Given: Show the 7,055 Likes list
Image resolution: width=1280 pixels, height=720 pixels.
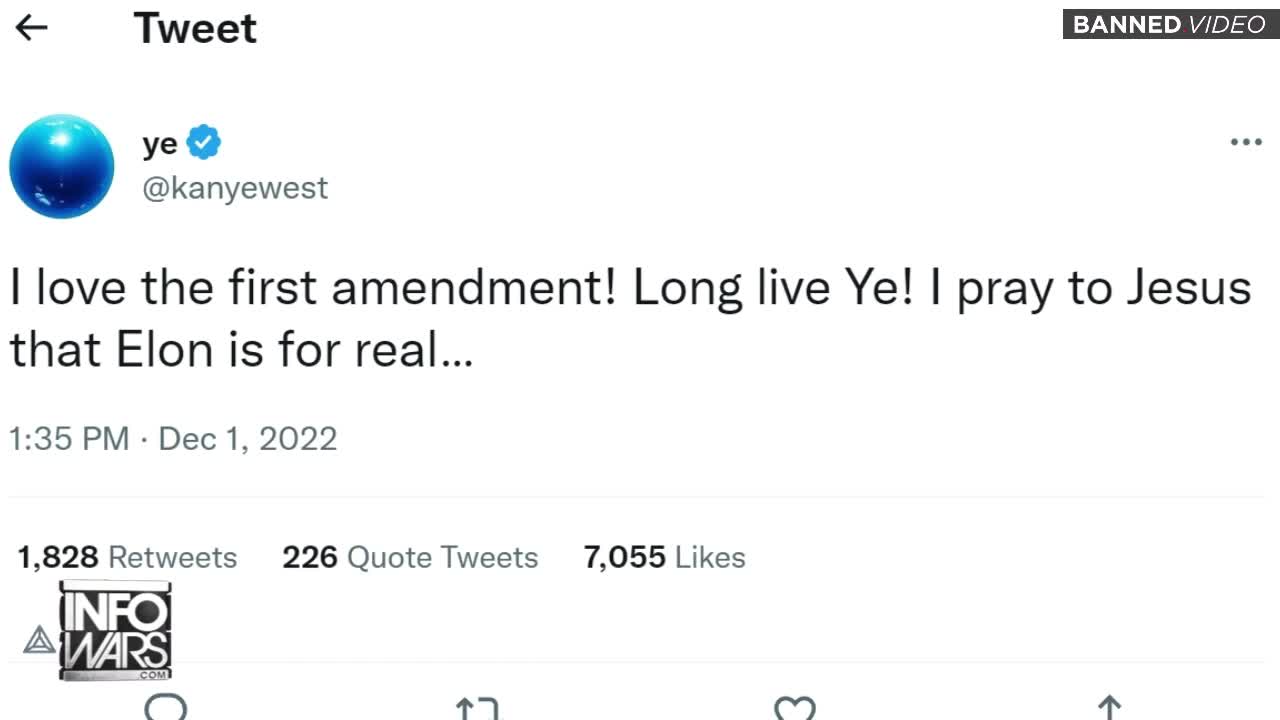Looking at the screenshot, I should [x=664, y=557].
